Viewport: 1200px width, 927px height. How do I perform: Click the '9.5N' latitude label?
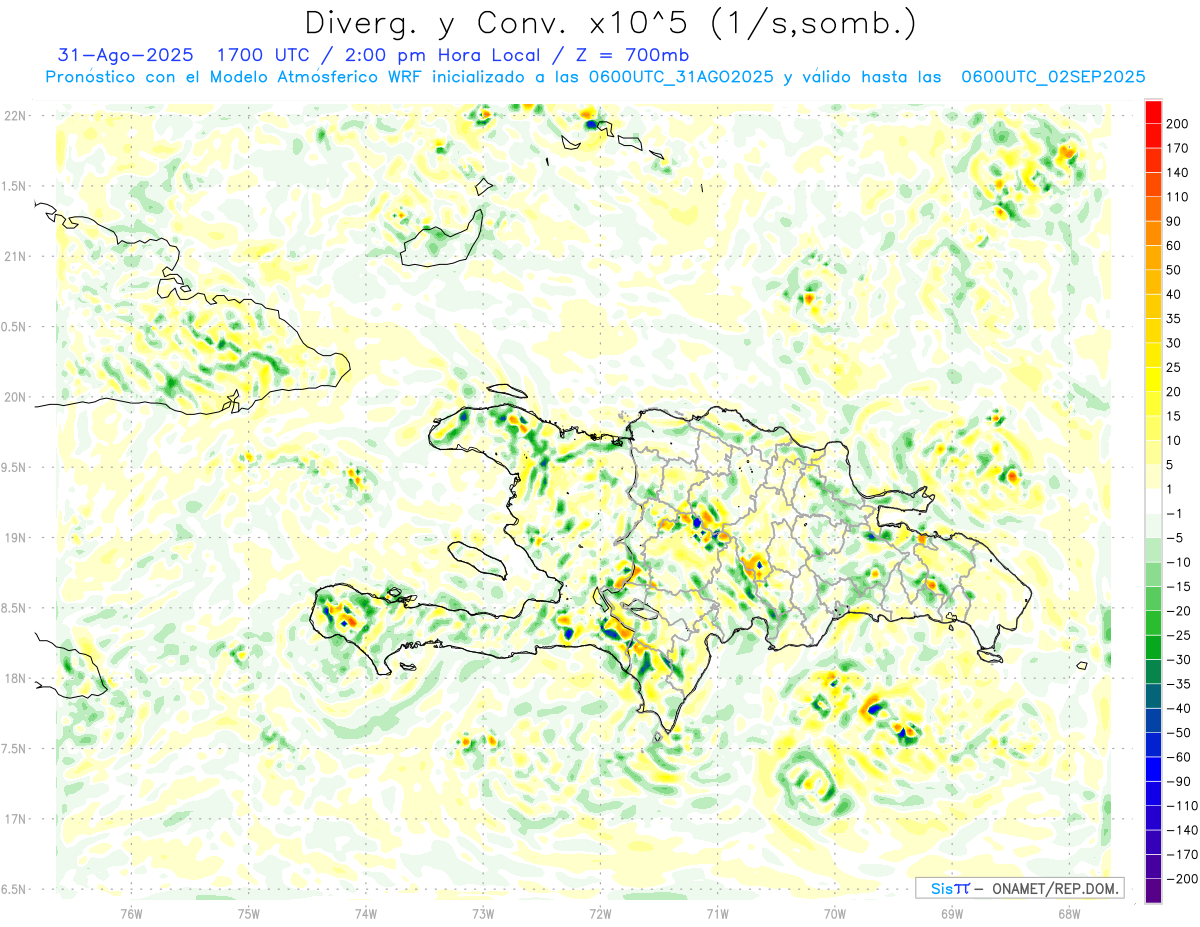[x=15, y=468]
